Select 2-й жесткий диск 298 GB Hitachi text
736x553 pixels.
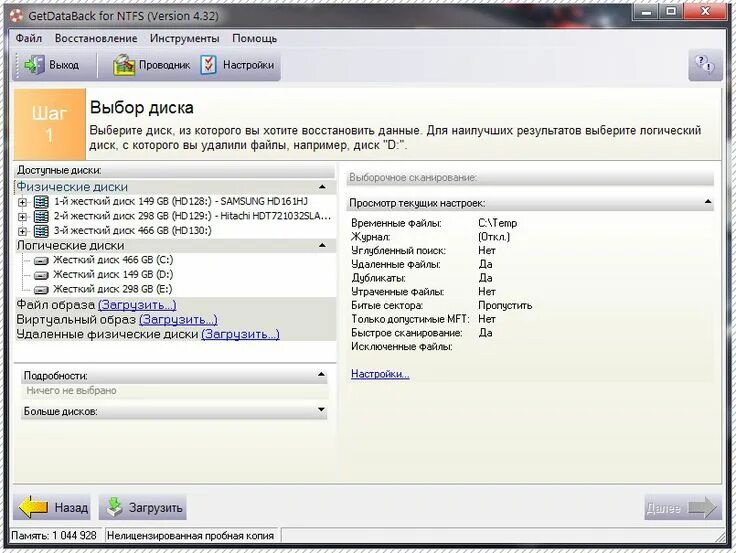tap(192, 216)
